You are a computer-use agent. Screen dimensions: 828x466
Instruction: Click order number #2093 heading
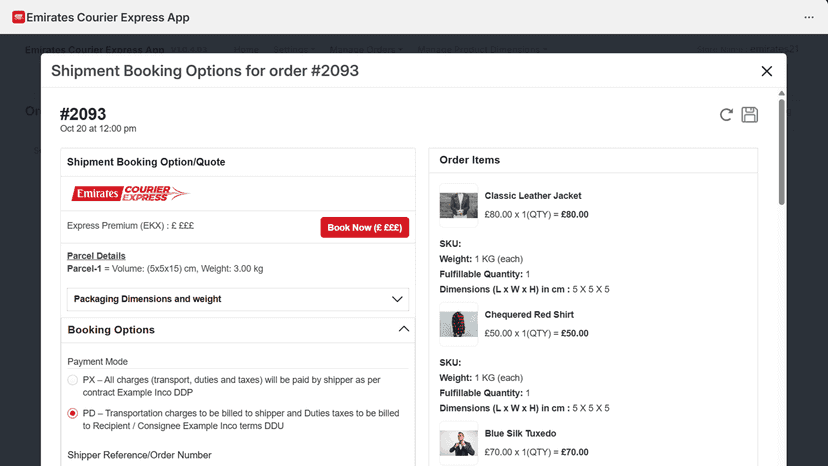click(x=83, y=114)
